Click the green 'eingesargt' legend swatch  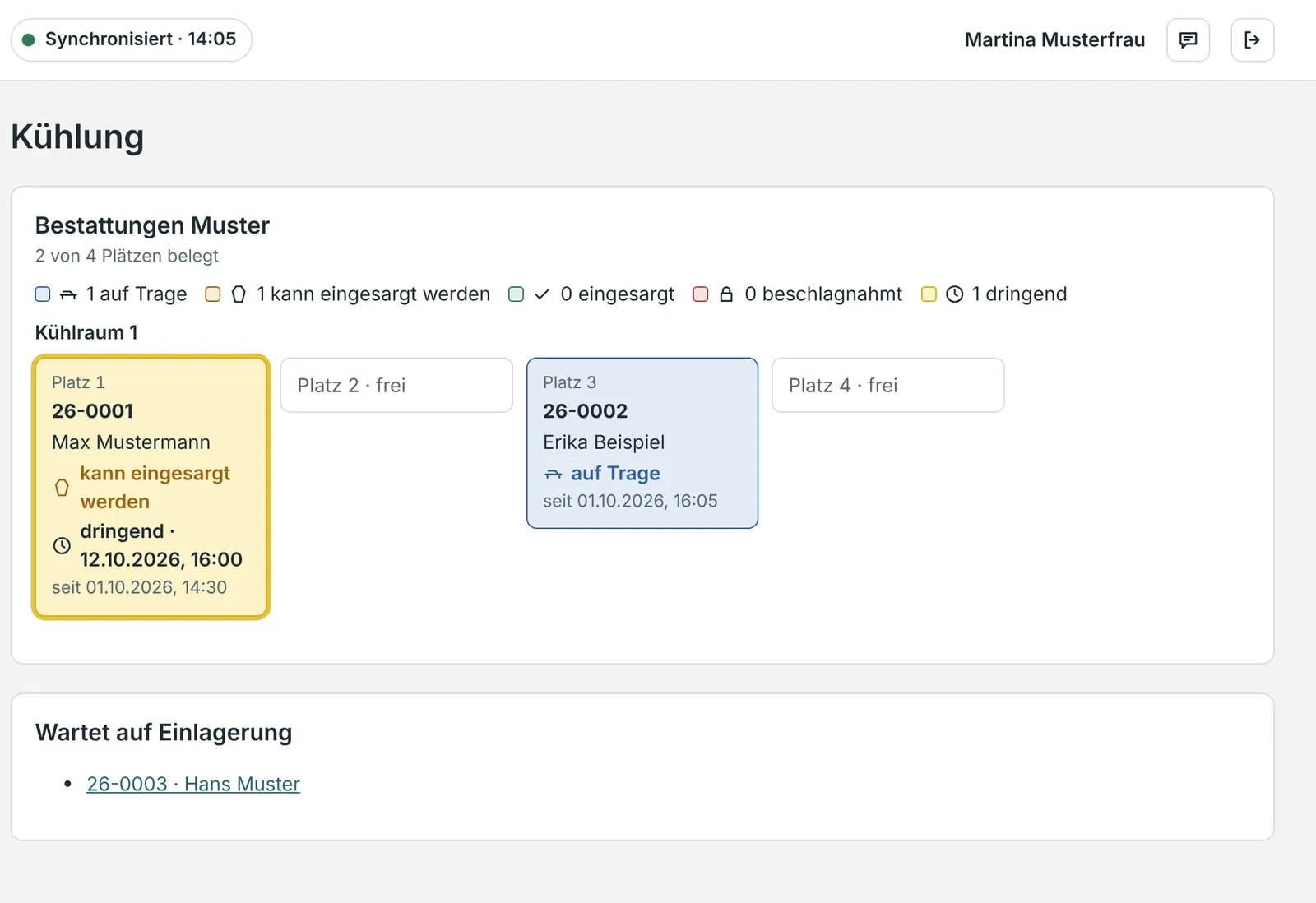pyautogui.click(x=516, y=294)
